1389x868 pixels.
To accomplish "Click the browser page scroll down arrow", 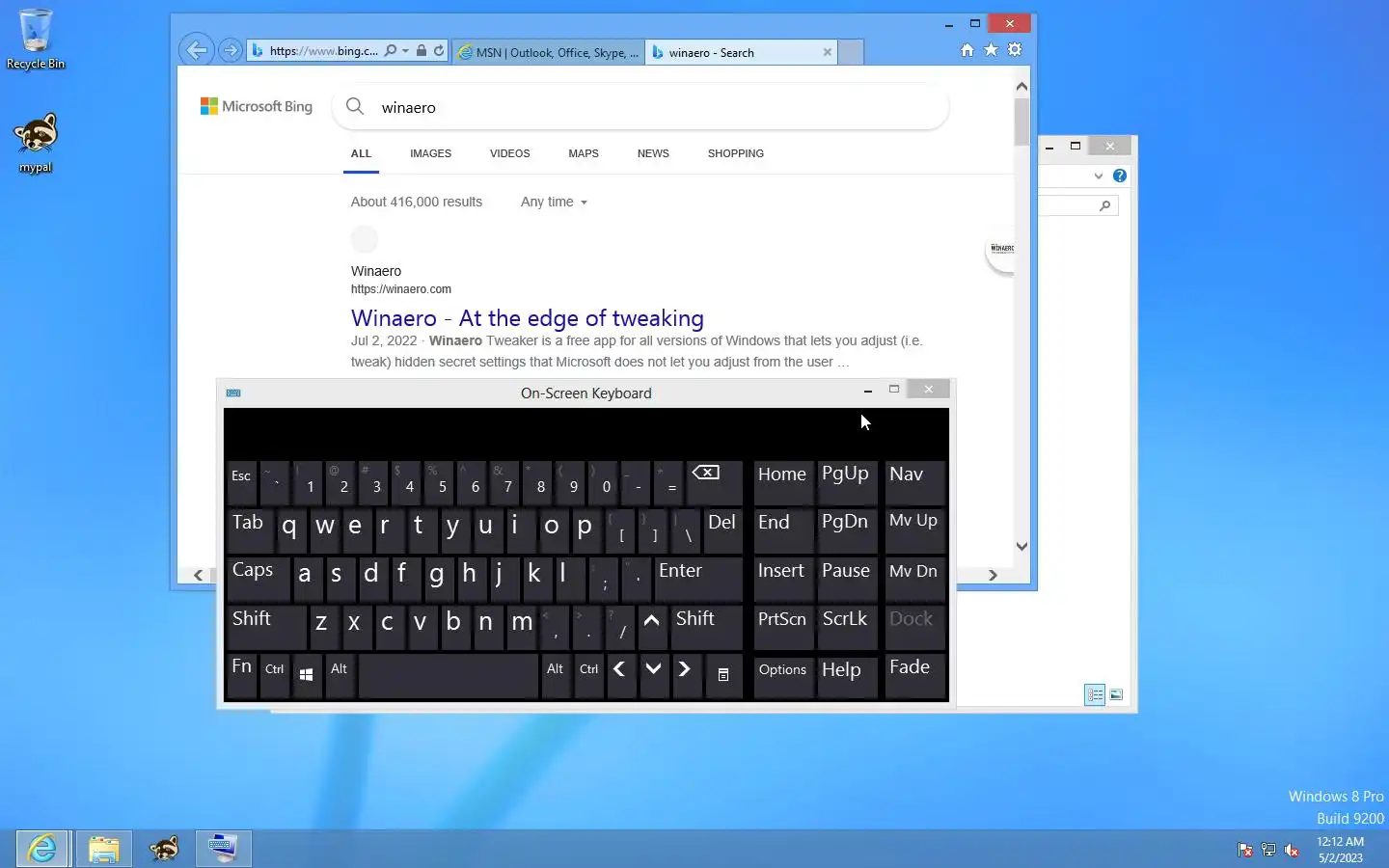I will tap(1021, 546).
